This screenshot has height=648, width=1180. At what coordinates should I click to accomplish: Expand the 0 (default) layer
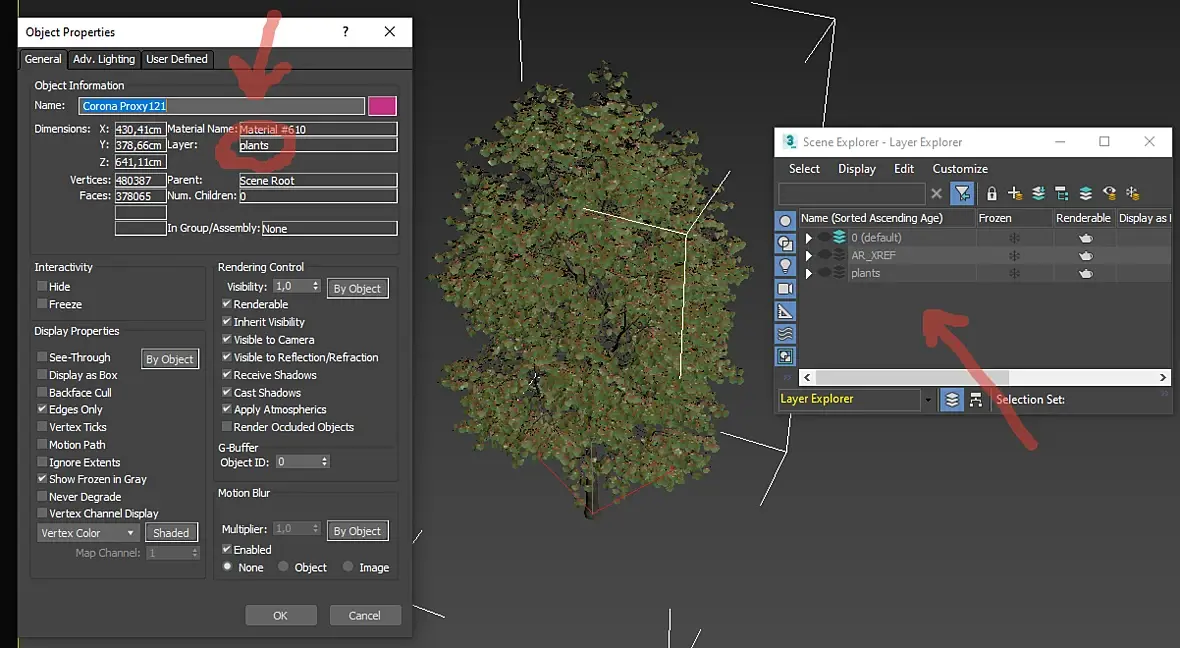tap(809, 238)
